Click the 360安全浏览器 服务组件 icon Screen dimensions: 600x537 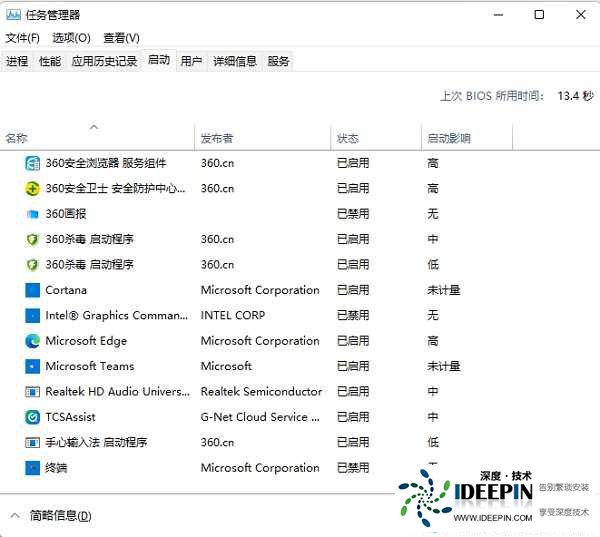pos(32,163)
